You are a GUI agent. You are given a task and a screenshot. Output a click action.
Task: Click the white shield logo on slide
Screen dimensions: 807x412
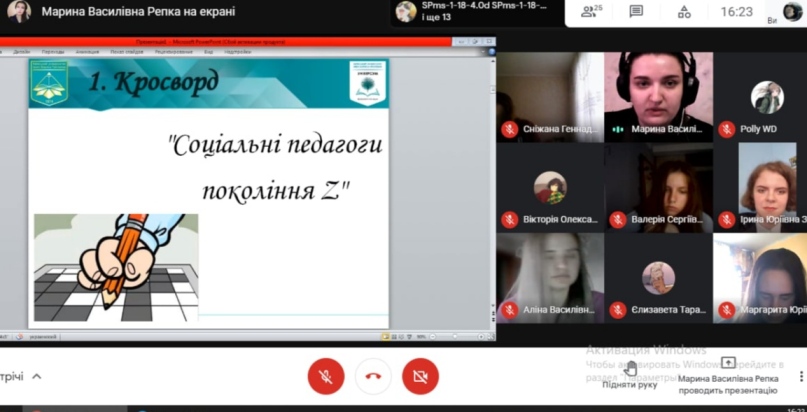tap(367, 83)
